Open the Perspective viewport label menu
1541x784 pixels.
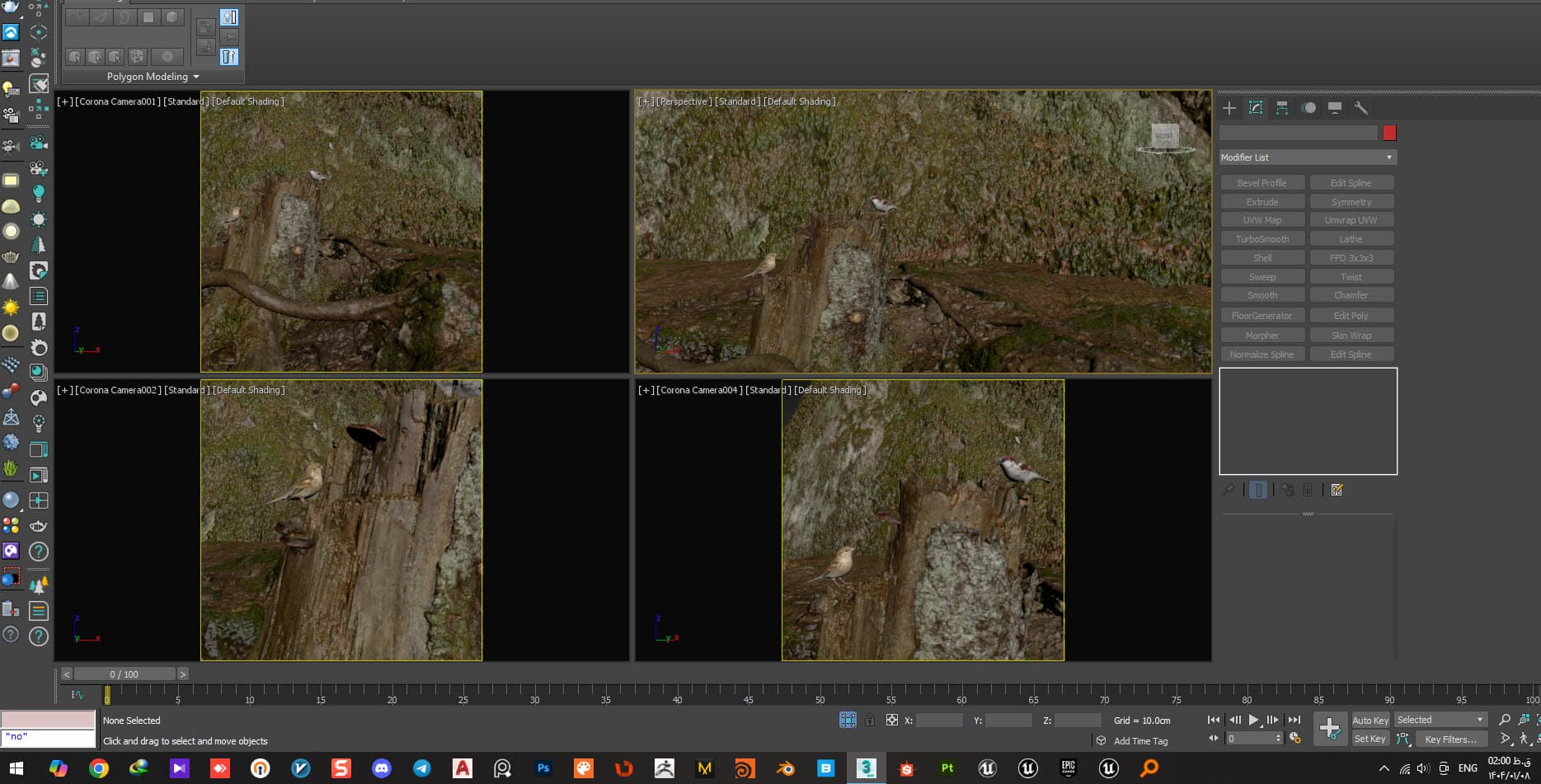pyautogui.click(x=683, y=101)
